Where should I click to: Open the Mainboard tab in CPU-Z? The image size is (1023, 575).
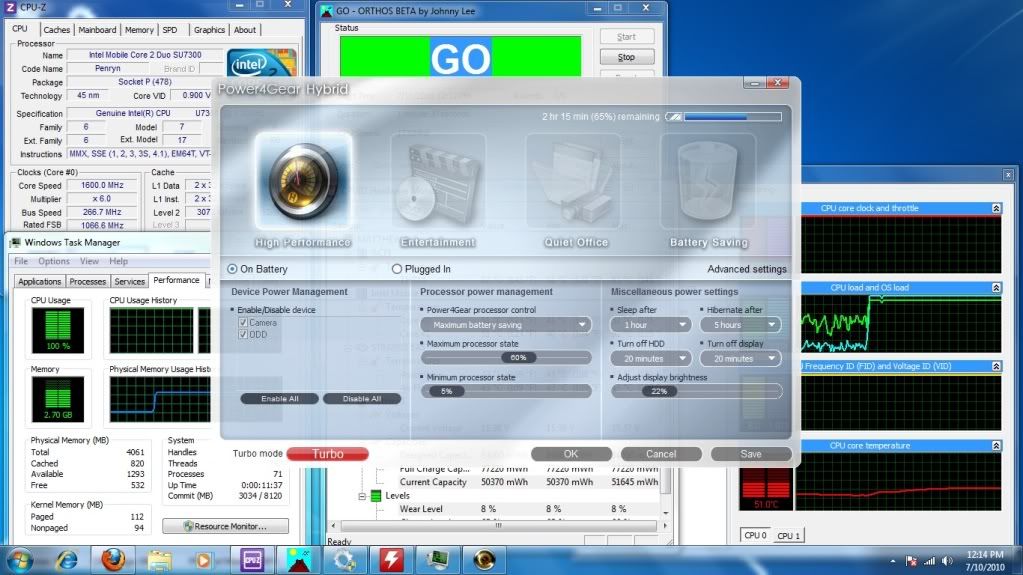pos(97,30)
